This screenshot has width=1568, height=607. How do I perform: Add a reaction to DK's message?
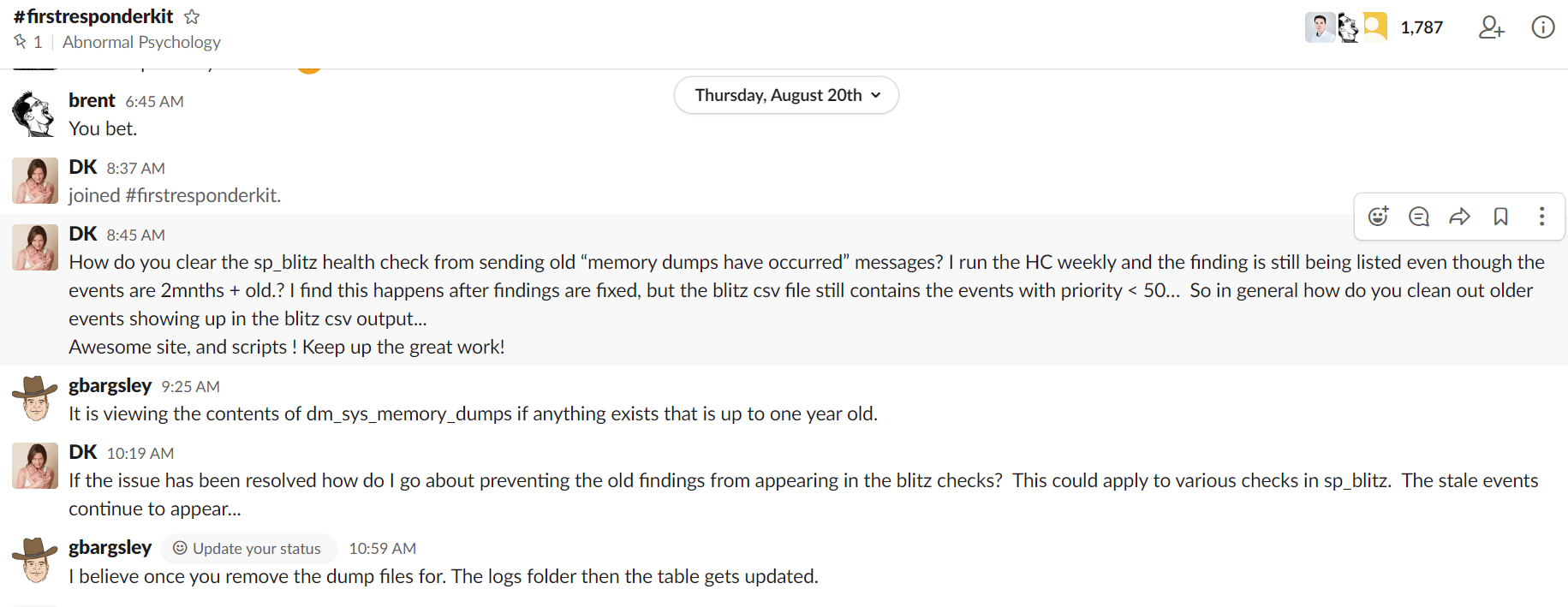(1378, 217)
